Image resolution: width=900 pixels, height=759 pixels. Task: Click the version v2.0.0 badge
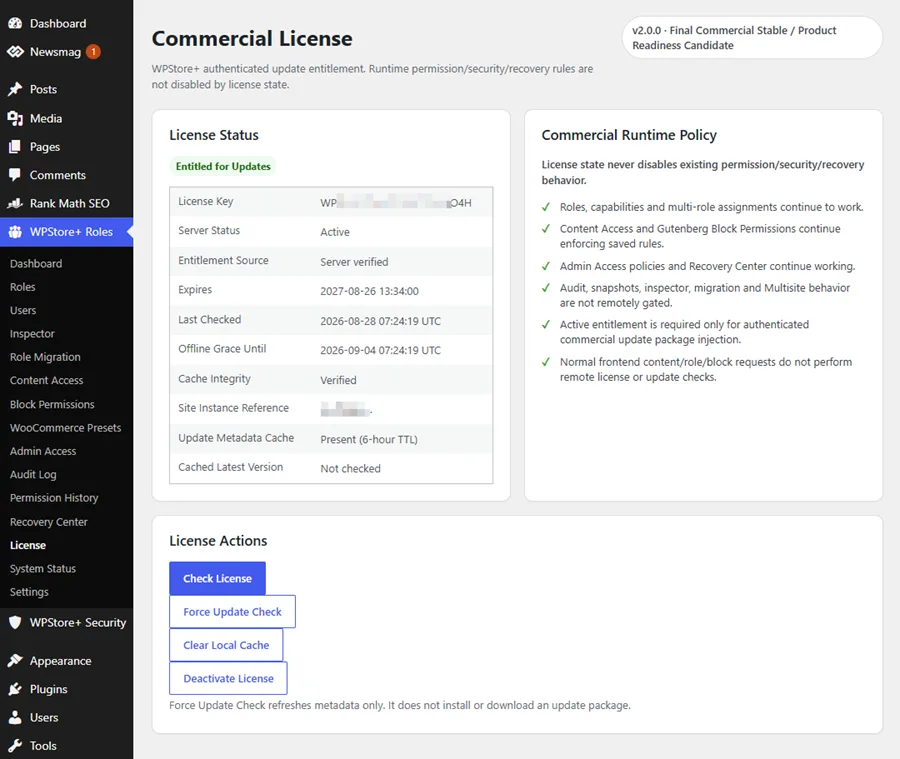coord(752,38)
